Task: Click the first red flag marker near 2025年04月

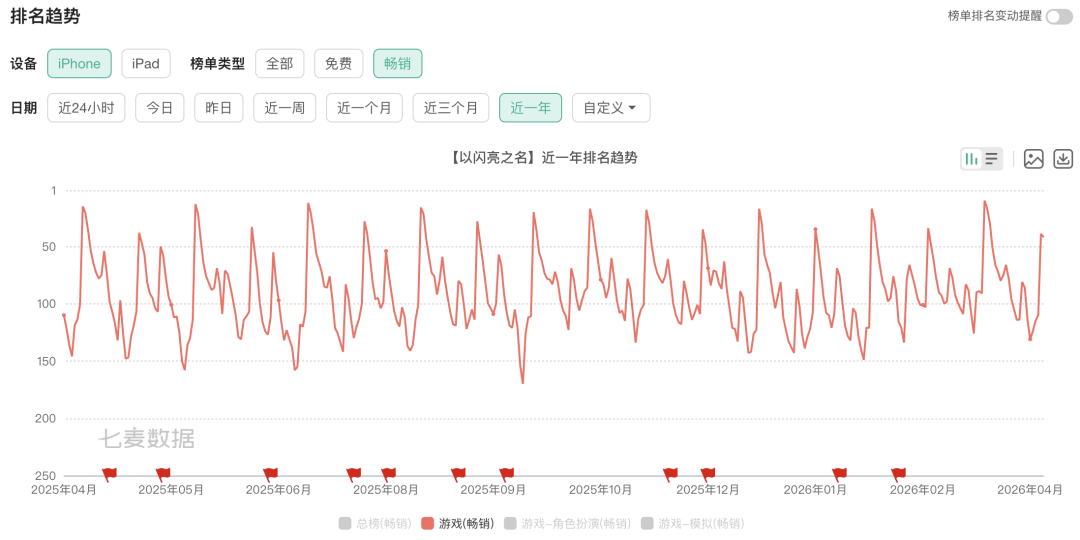Action: [x=109, y=473]
